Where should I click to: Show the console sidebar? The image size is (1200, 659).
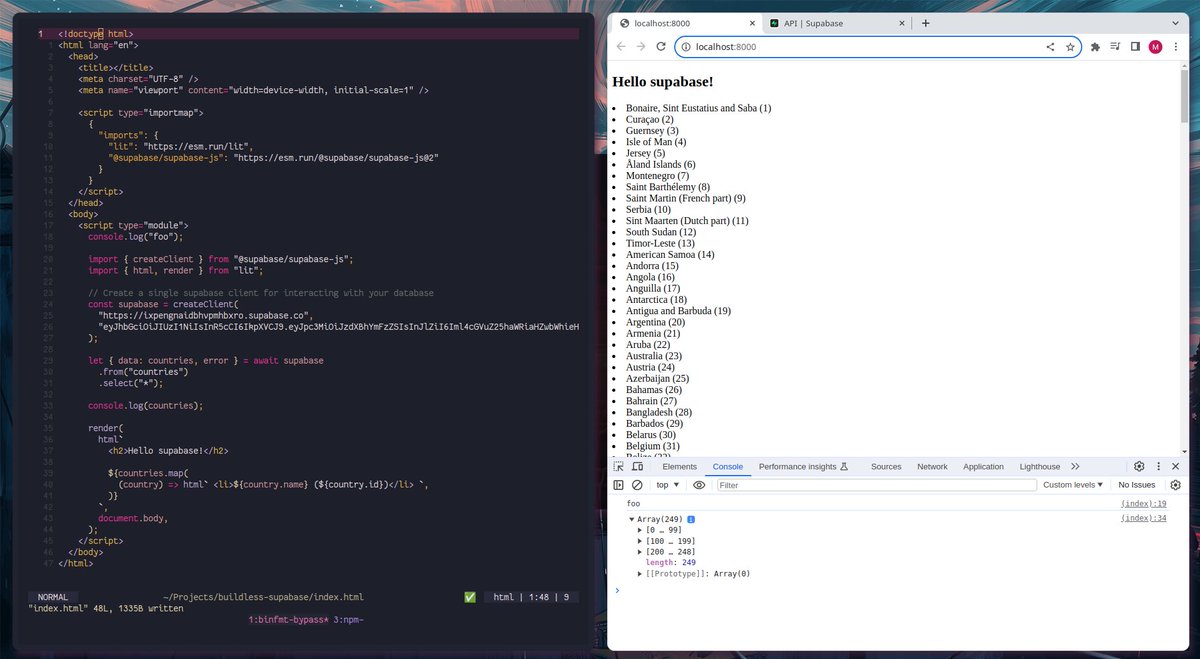coord(619,485)
